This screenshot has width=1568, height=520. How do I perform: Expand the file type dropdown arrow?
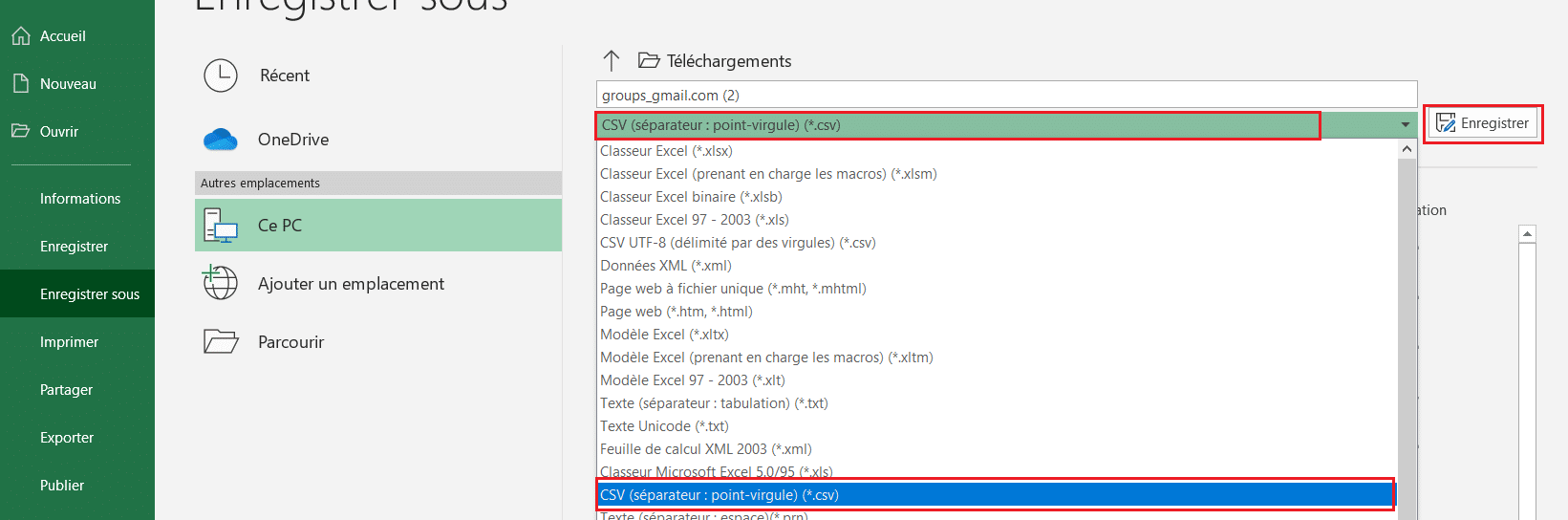(1406, 125)
